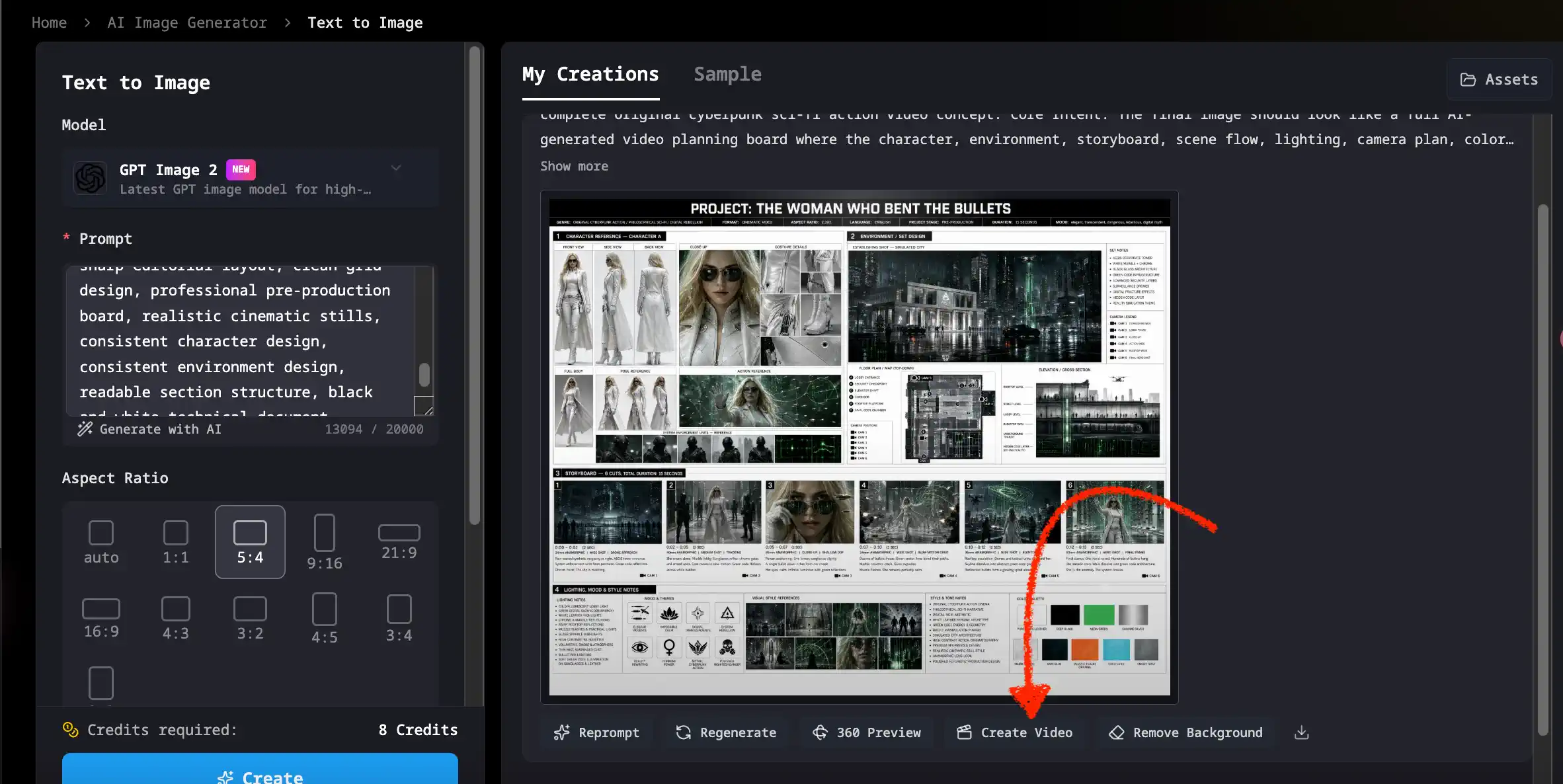Click the prompt textarea scrollbar thumb
Screen dimensions: 1563x784
(424, 374)
